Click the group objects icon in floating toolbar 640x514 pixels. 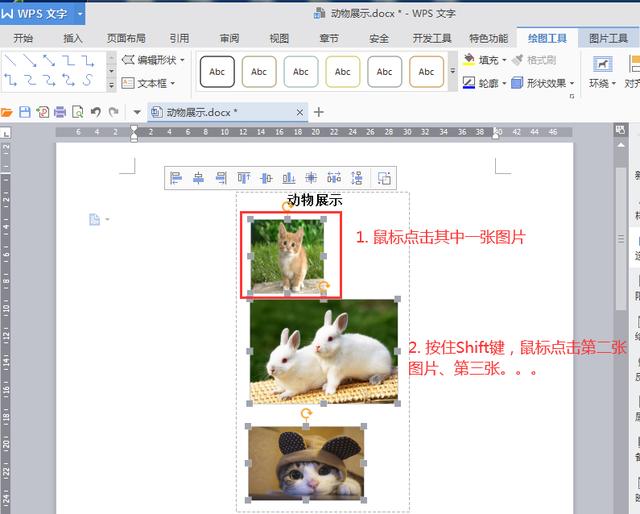coord(384,178)
